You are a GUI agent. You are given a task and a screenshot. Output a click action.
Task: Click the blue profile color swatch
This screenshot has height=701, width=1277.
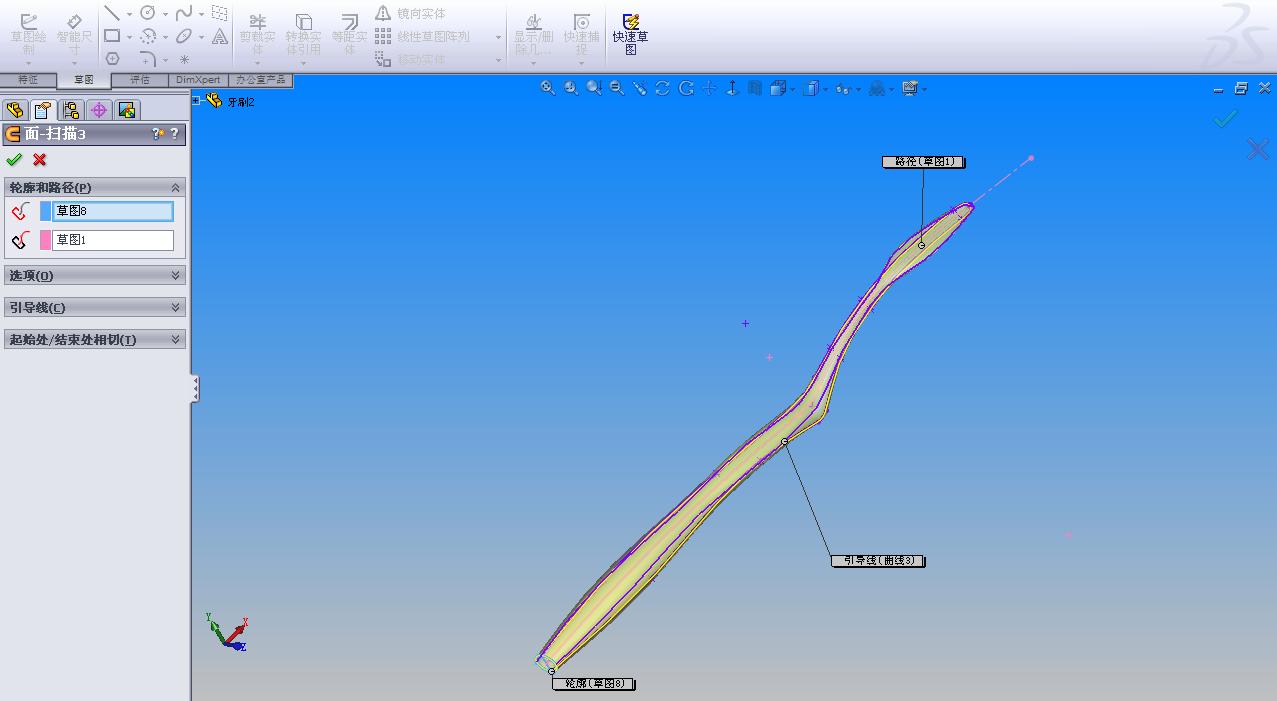coord(45,211)
